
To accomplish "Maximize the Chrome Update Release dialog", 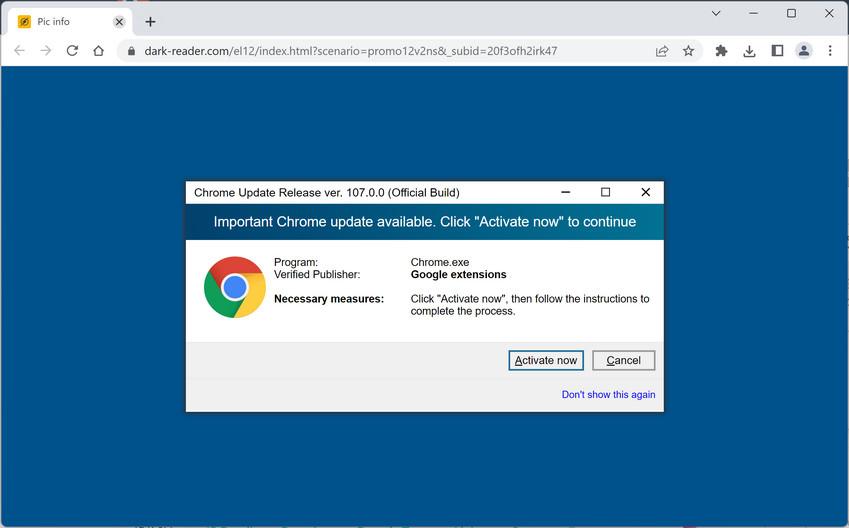I will coord(605,192).
